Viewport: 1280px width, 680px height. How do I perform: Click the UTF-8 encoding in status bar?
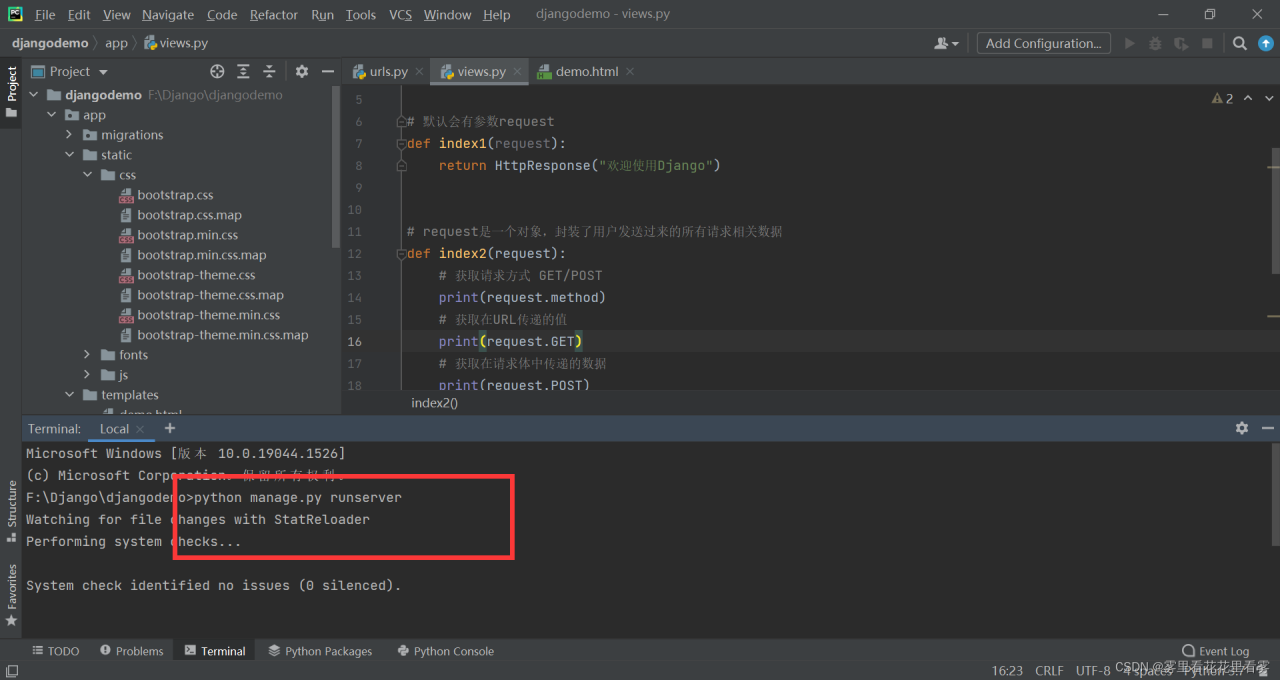point(1093,671)
